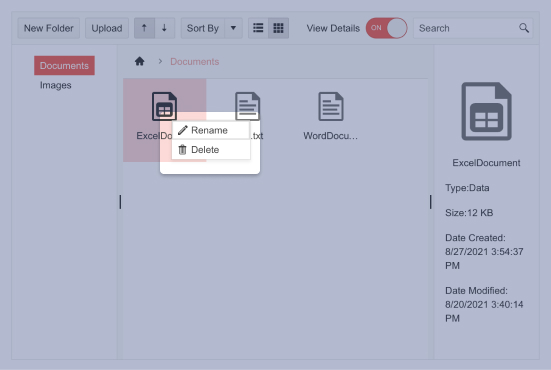The height and width of the screenshot is (370, 551).
Task: Choose Delete from the context menu
Action: 211,150
